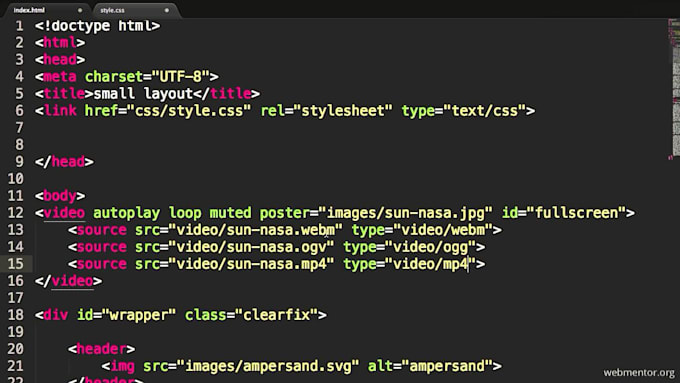The height and width of the screenshot is (383, 680).
Task: Click the "images/ampersand.svg" src value
Action: pyautogui.click(x=268, y=366)
